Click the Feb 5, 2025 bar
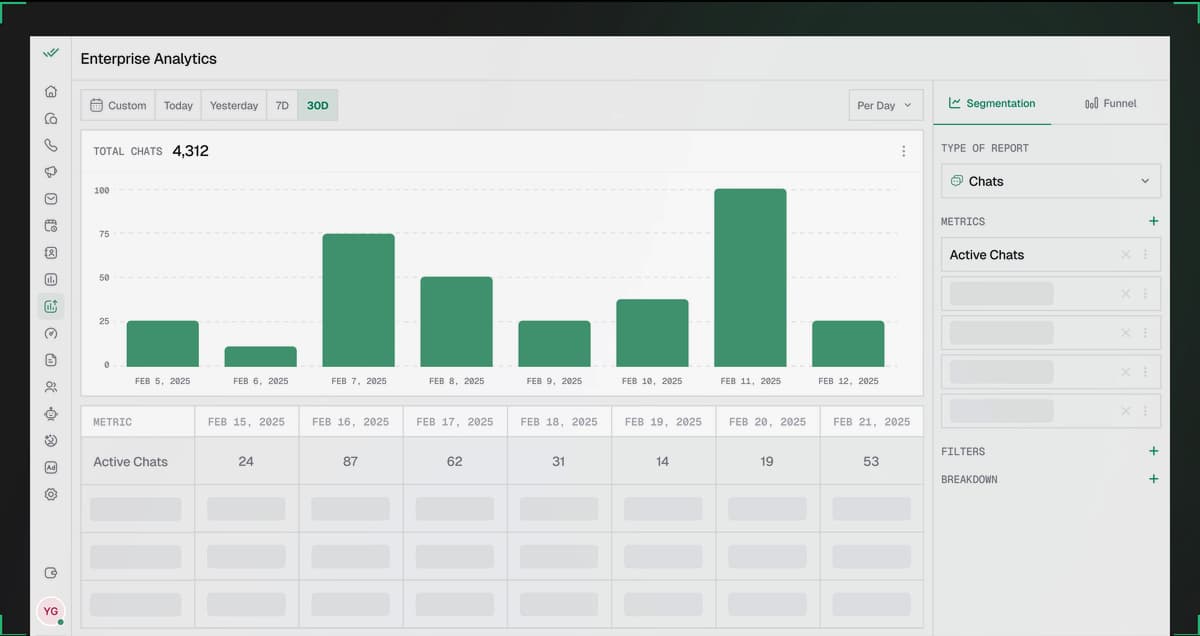 (163, 343)
